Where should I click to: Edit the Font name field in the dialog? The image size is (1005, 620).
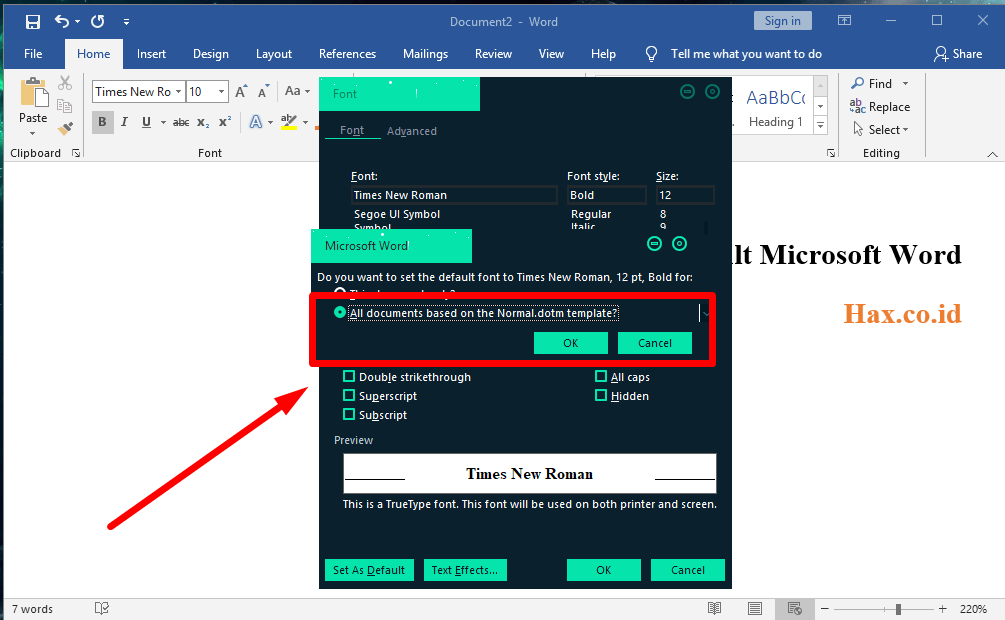[x=454, y=195]
